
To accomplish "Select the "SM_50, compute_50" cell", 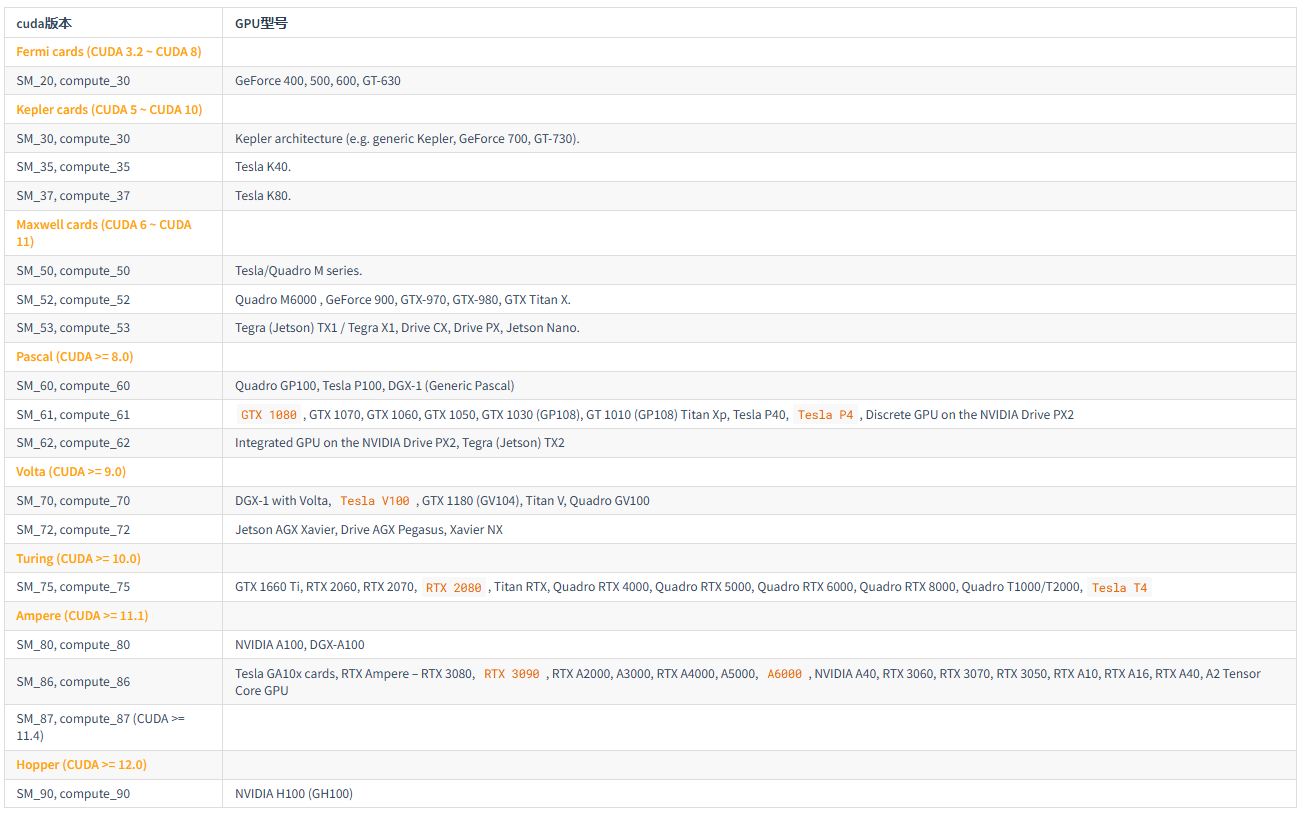I will 113,271.
